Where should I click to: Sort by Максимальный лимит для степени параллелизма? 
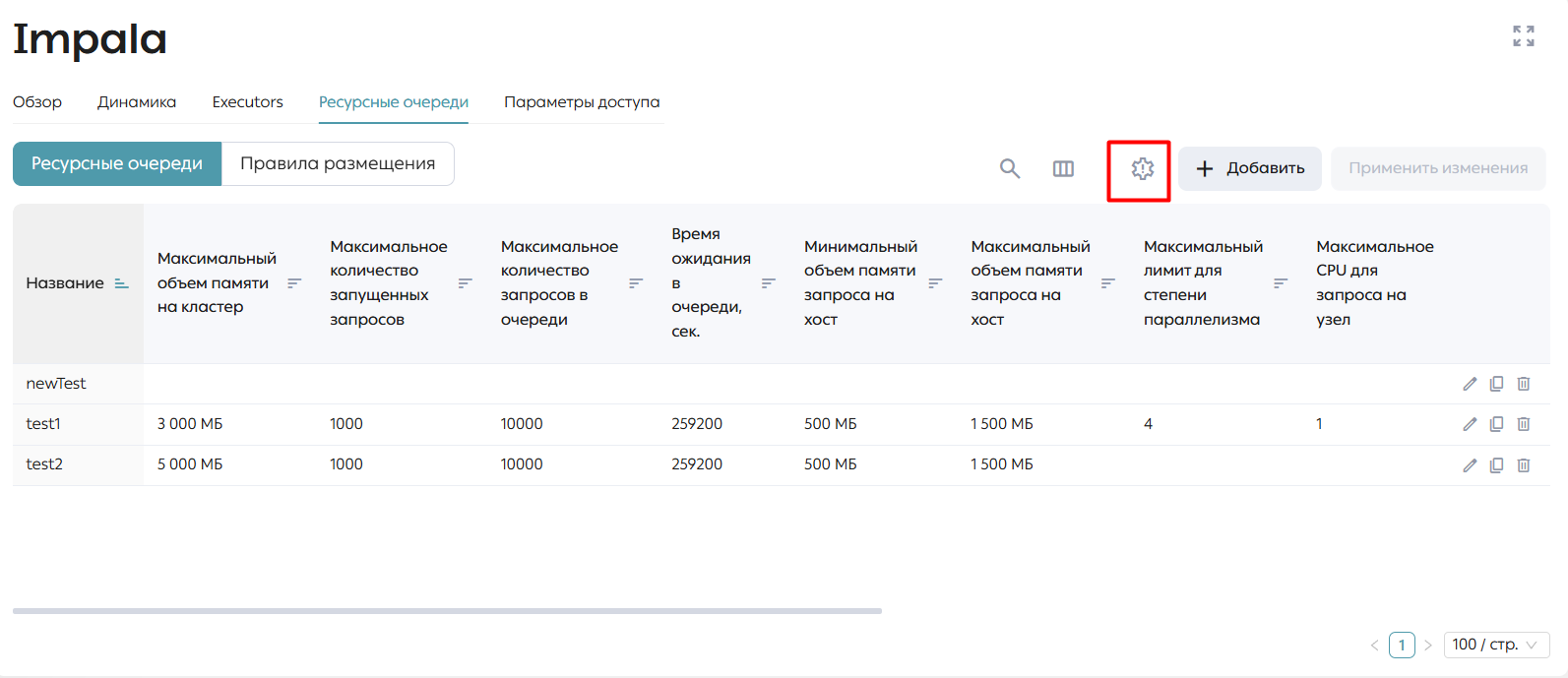click(1281, 283)
